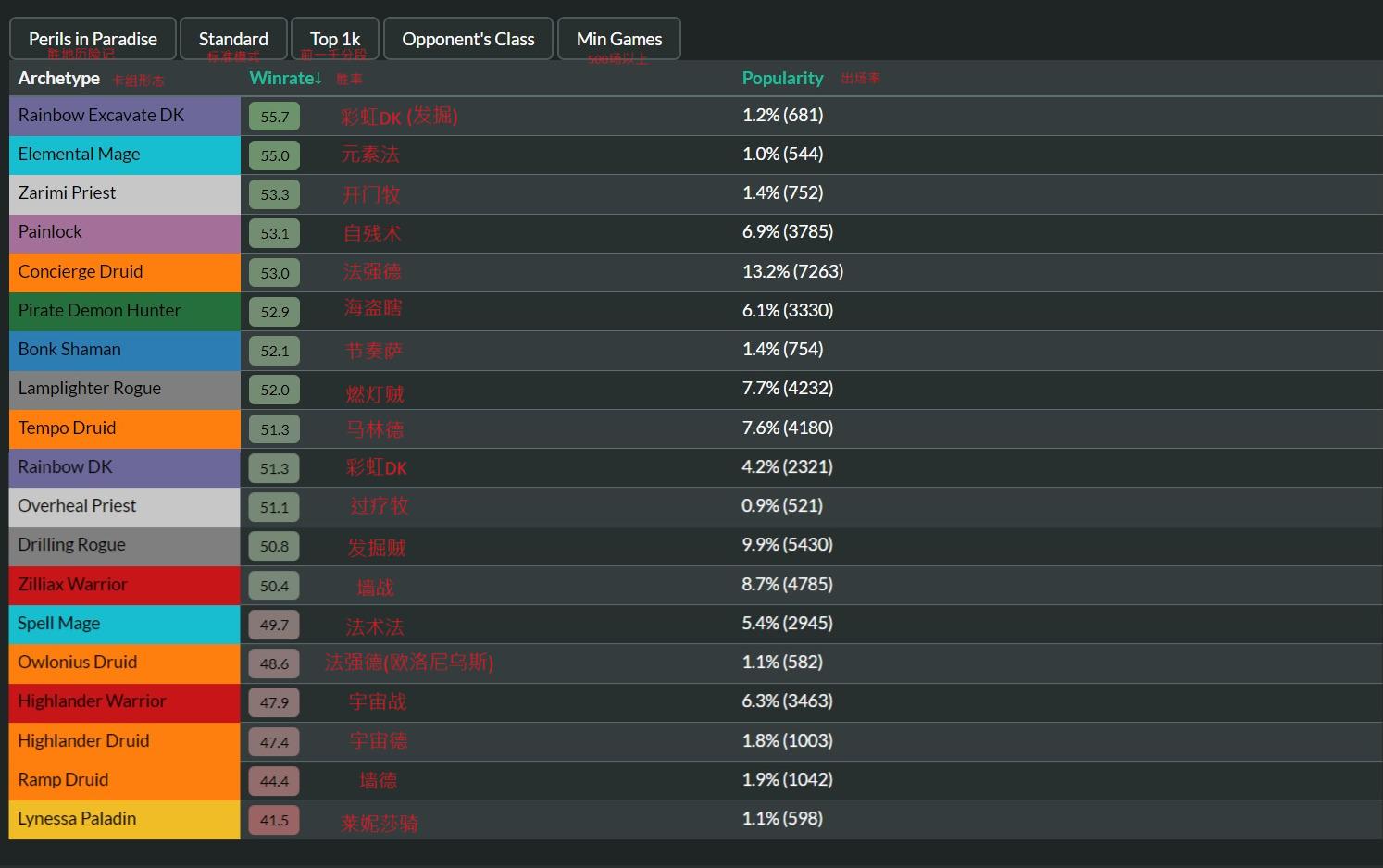Click the 55.0 winrate badge
This screenshot has width=1383, height=868.
pos(274,155)
